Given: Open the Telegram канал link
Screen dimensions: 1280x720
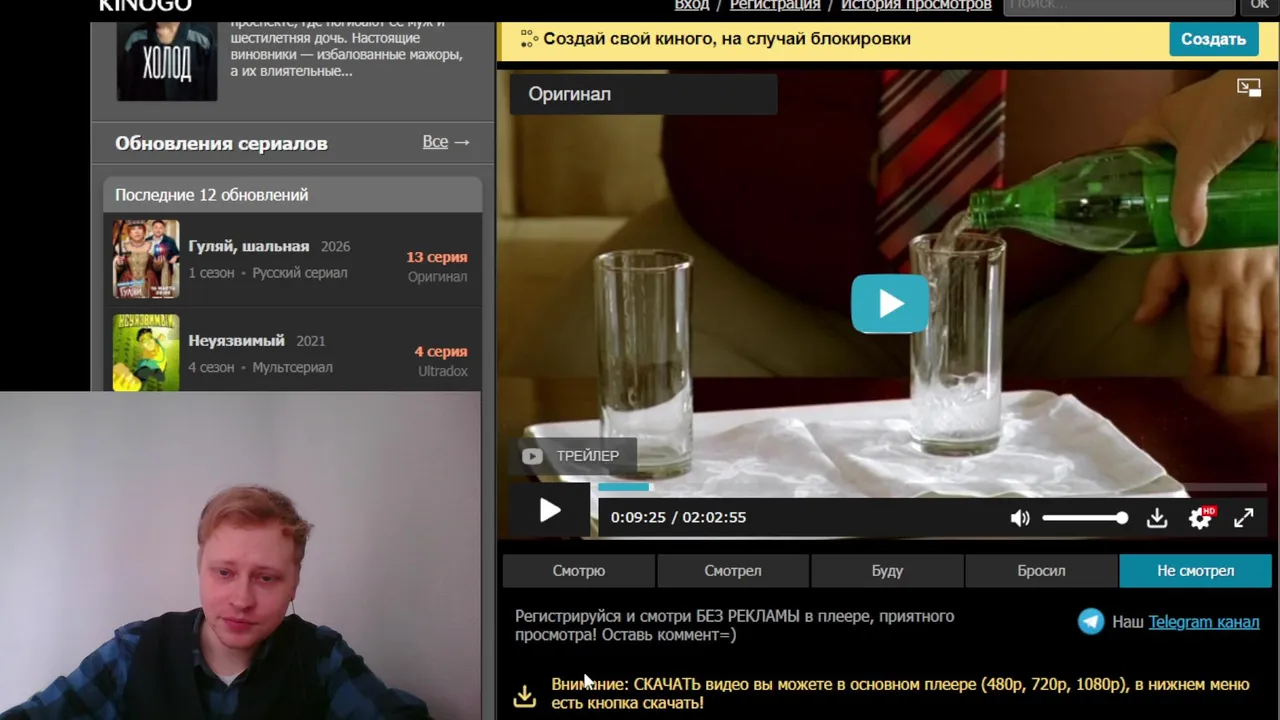Looking at the screenshot, I should coord(1204,622).
